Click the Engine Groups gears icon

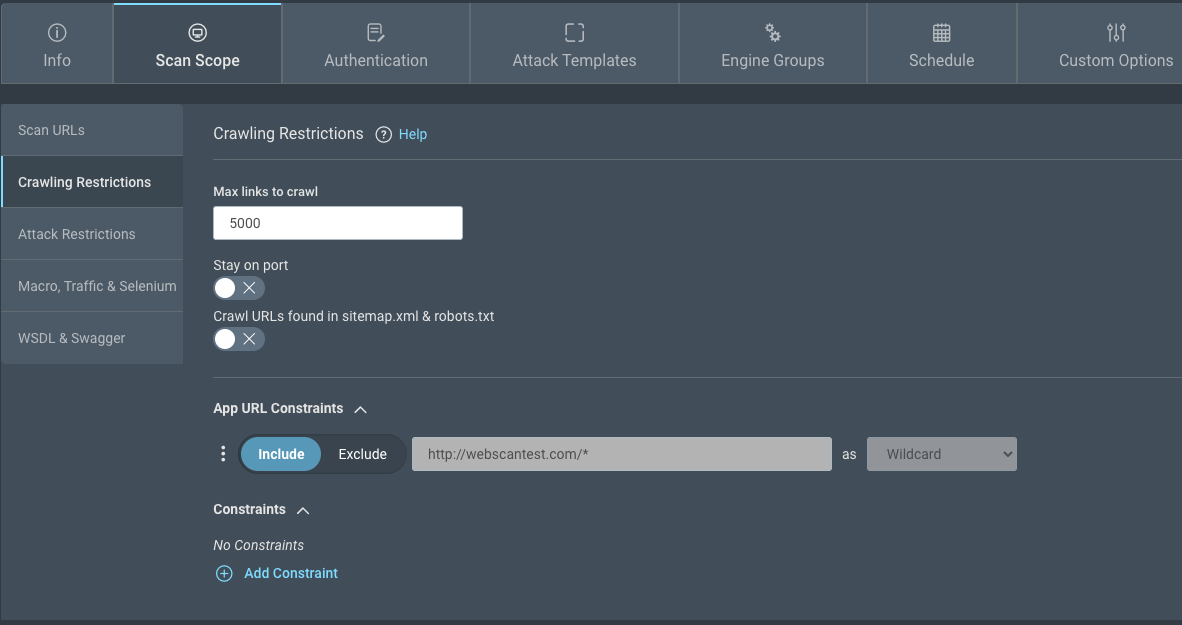coord(772,33)
